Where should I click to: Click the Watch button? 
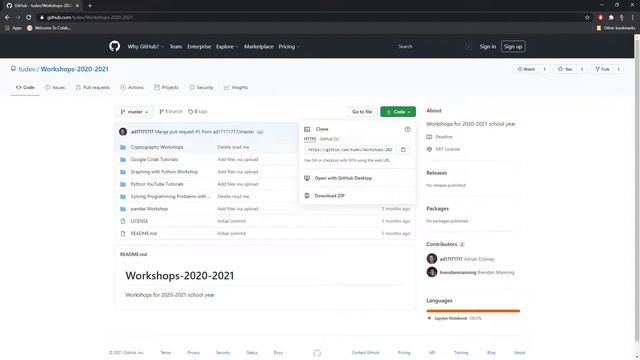click(x=526, y=69)
